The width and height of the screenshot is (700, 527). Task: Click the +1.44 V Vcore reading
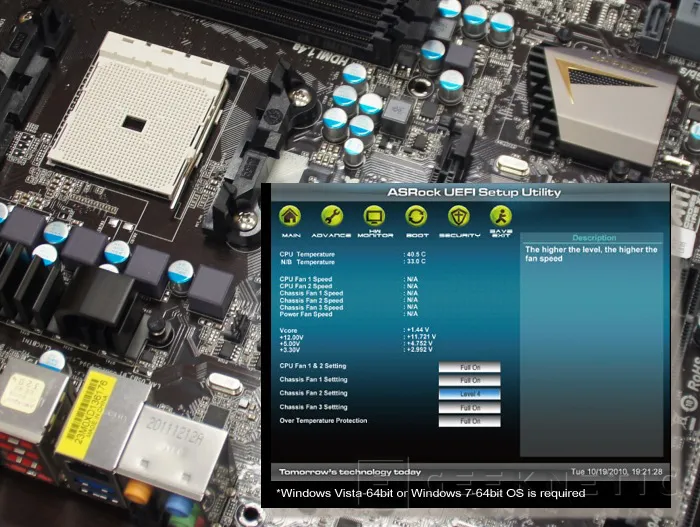pyautogui.click(x=418, y=330)
